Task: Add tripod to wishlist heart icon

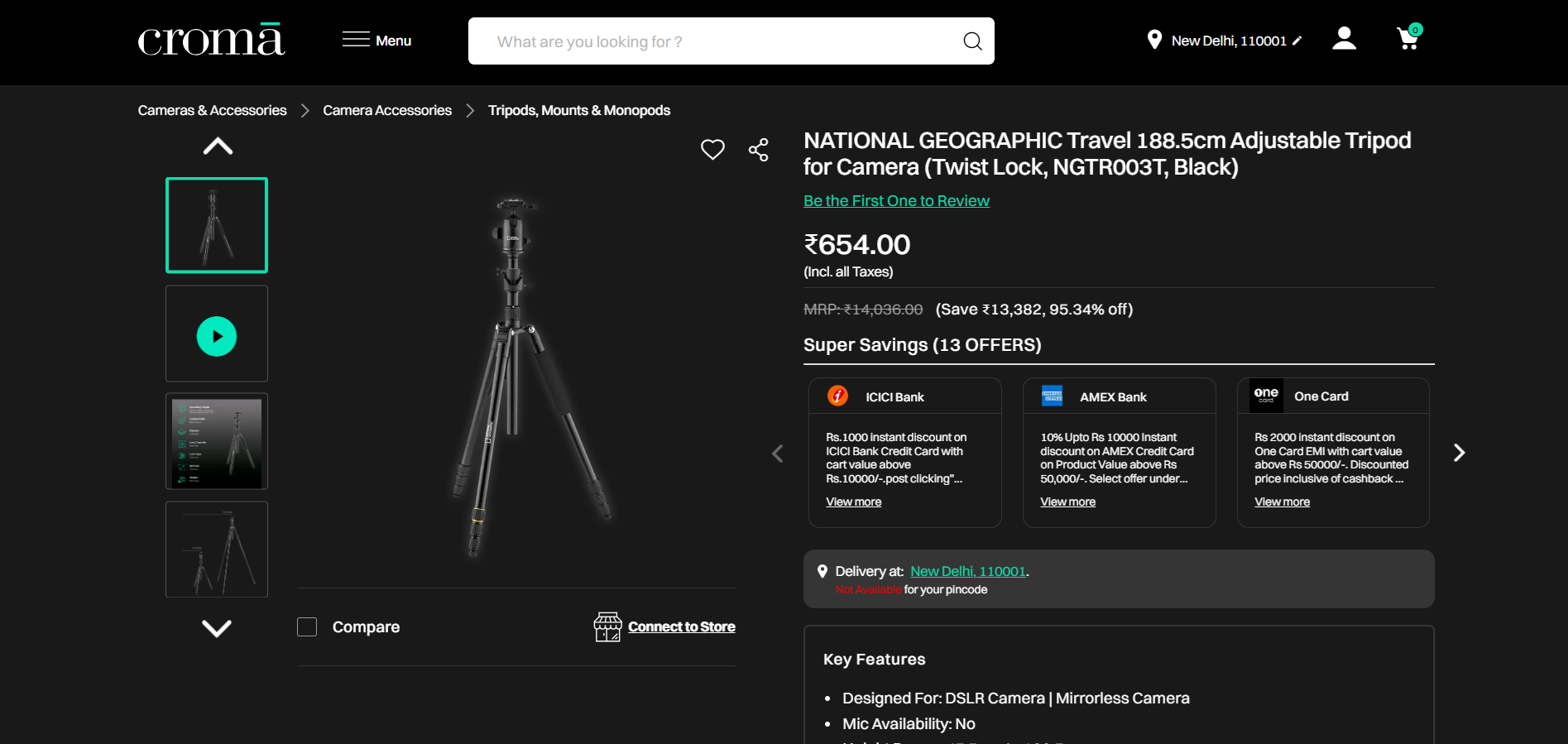Action: 712,150
